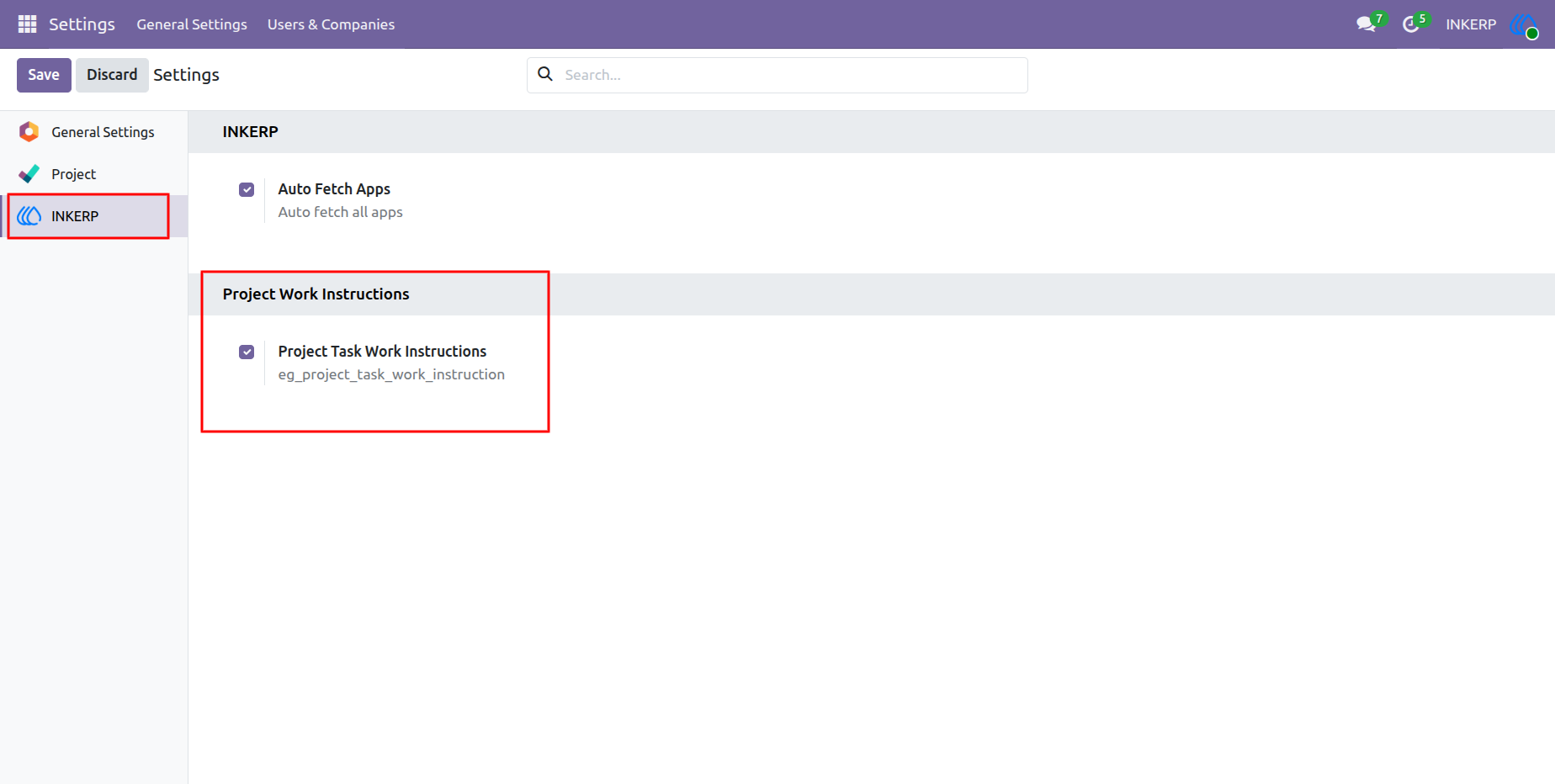Open General Settings in top menu
Image resolution: width=1555 pixels, height=784 pixels.
(x=192, y=24)
